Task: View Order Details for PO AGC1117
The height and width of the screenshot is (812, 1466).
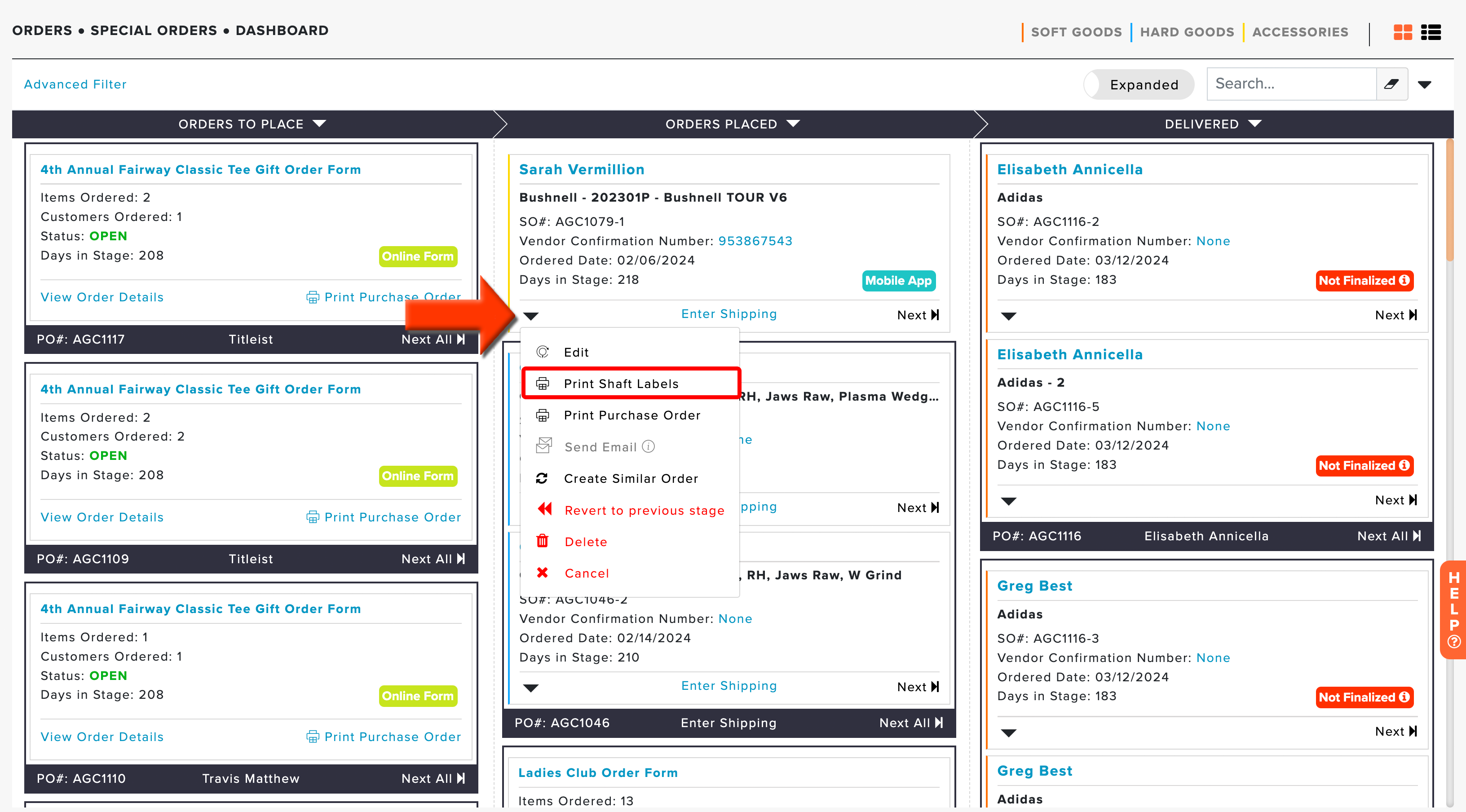Action: [102, 297]
